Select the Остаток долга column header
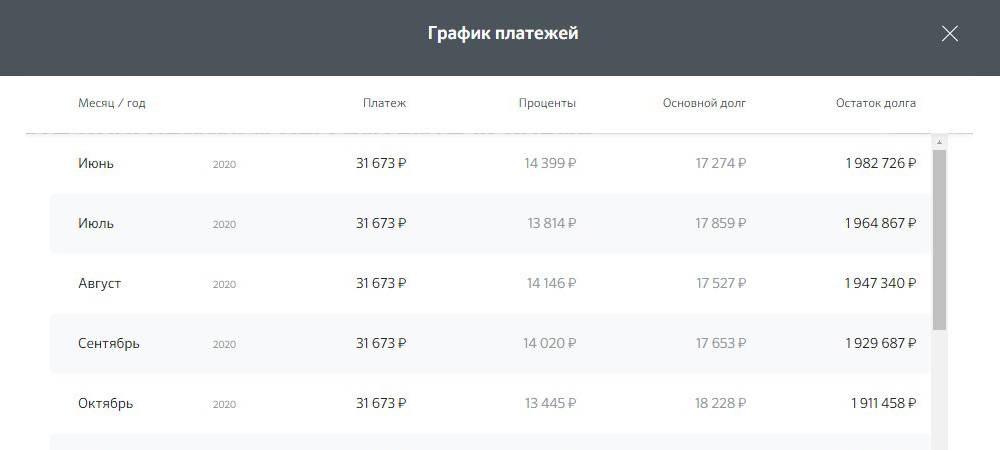 click(x=875, y=103)
